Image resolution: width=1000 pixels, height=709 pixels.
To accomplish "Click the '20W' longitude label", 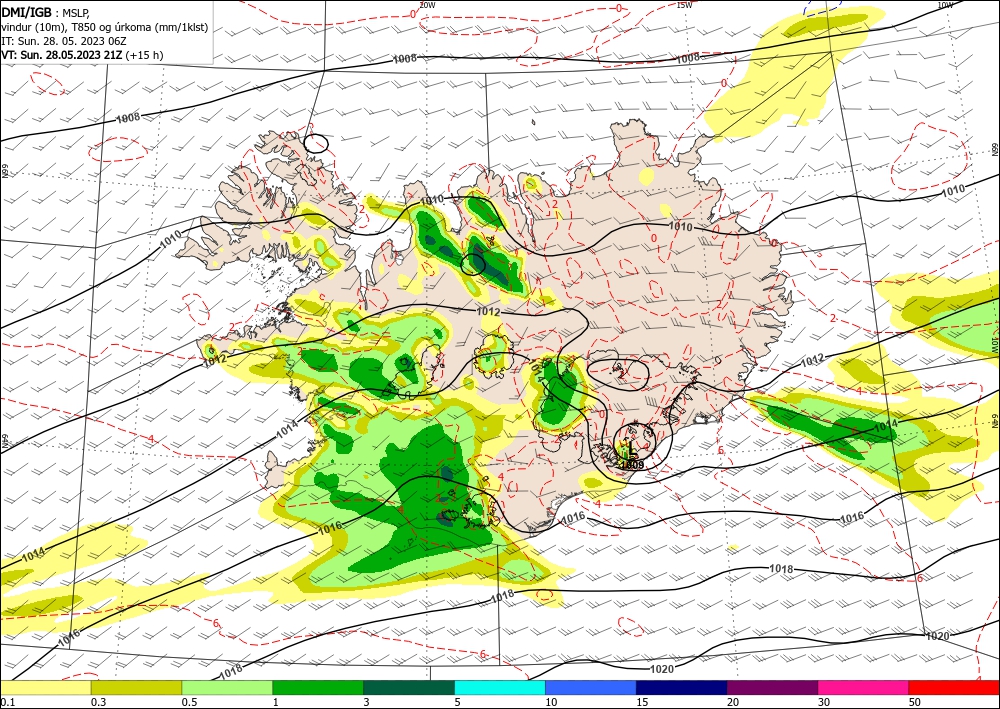I will click(427, 5).
